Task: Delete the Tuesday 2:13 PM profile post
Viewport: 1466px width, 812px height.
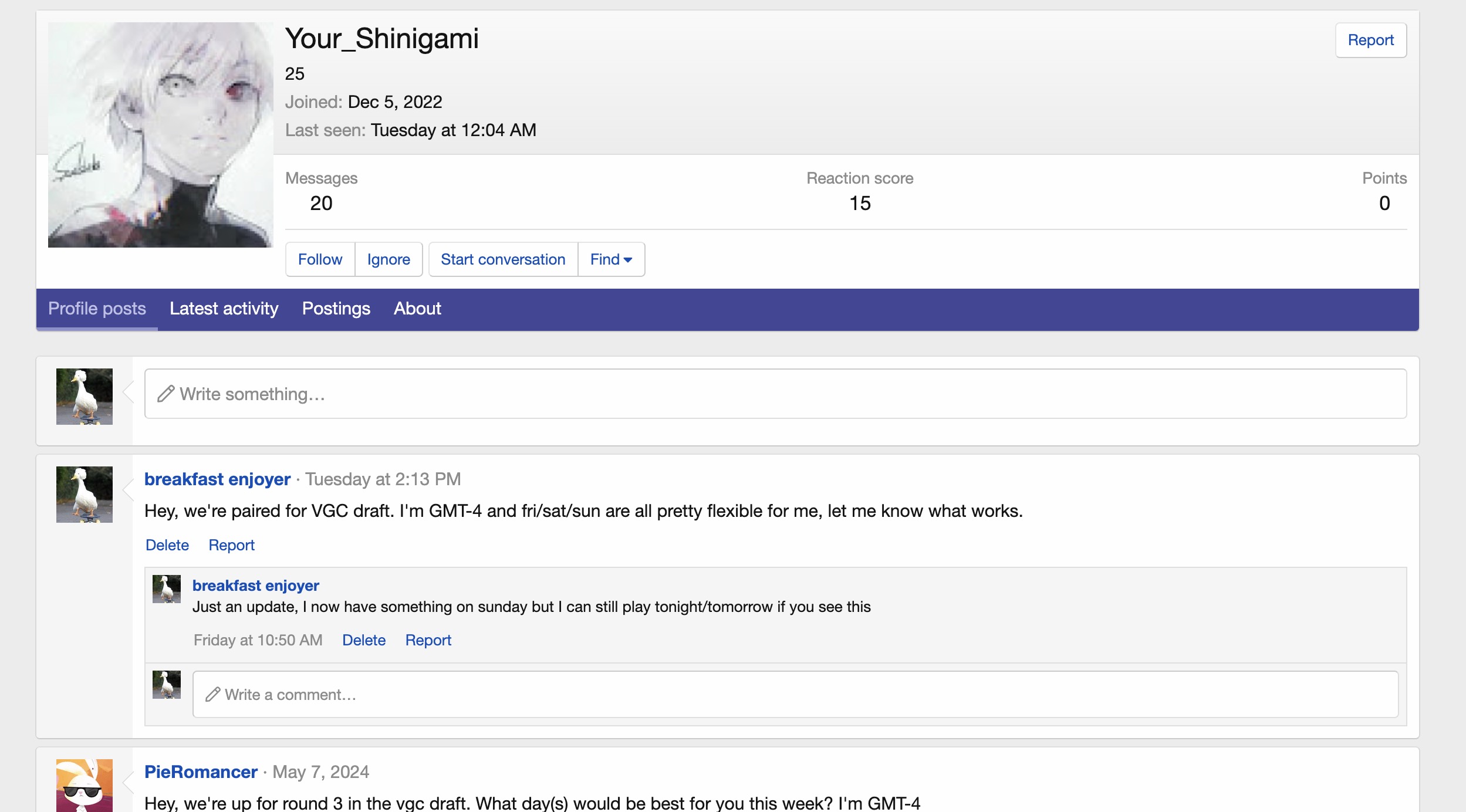Action: click(x=167, y=545)
